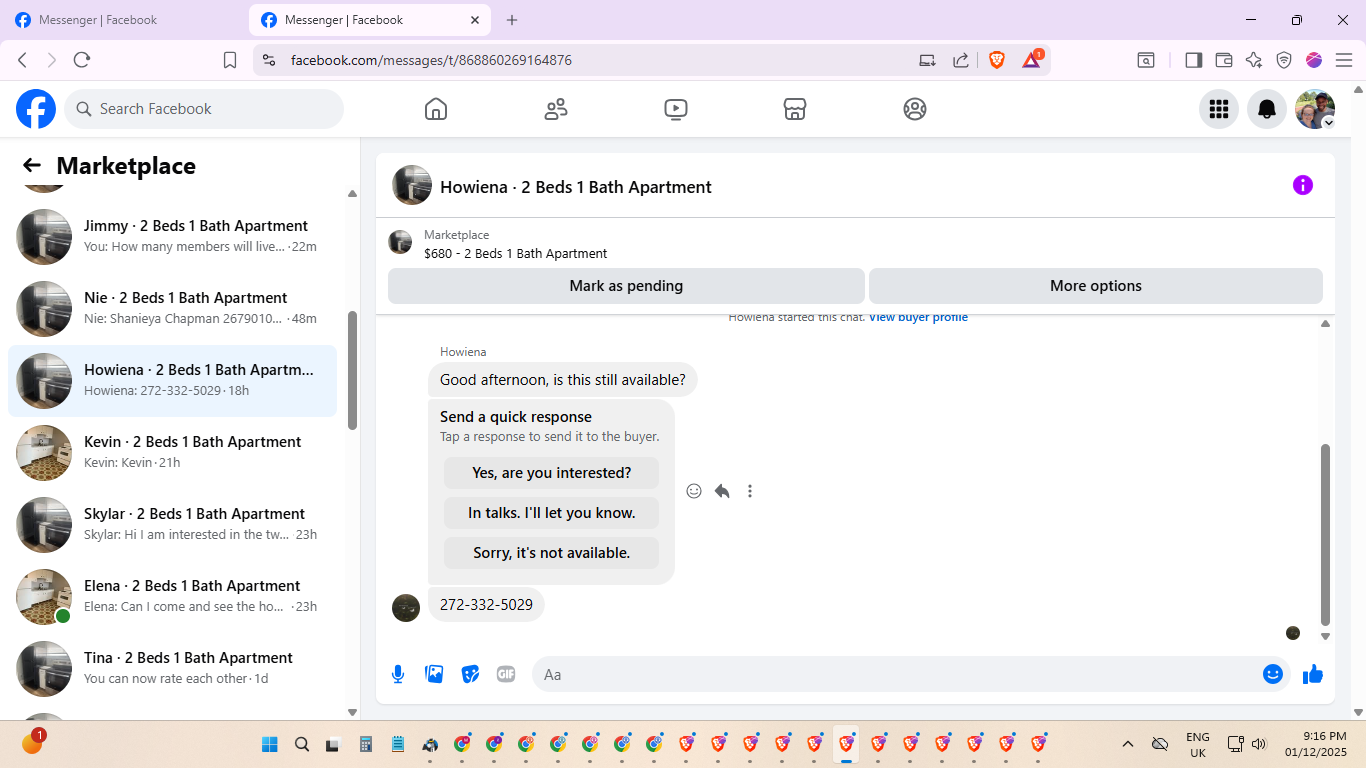Open the ENG UK language indicator

[x=1197, y=744]
